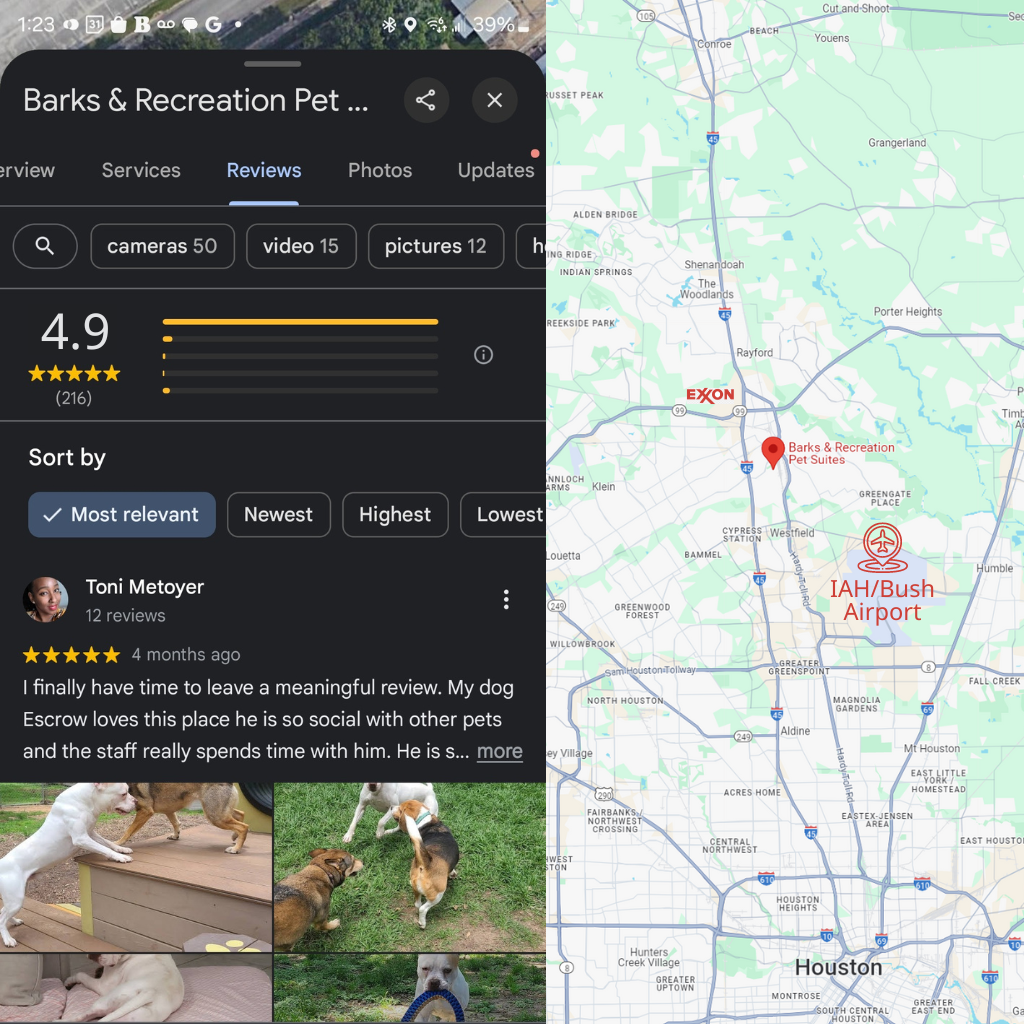Image resolution: width=1024 pixels, height=1024 pixels.
Task: Open photo of white dog on platform
Action: tap(135, 866)
